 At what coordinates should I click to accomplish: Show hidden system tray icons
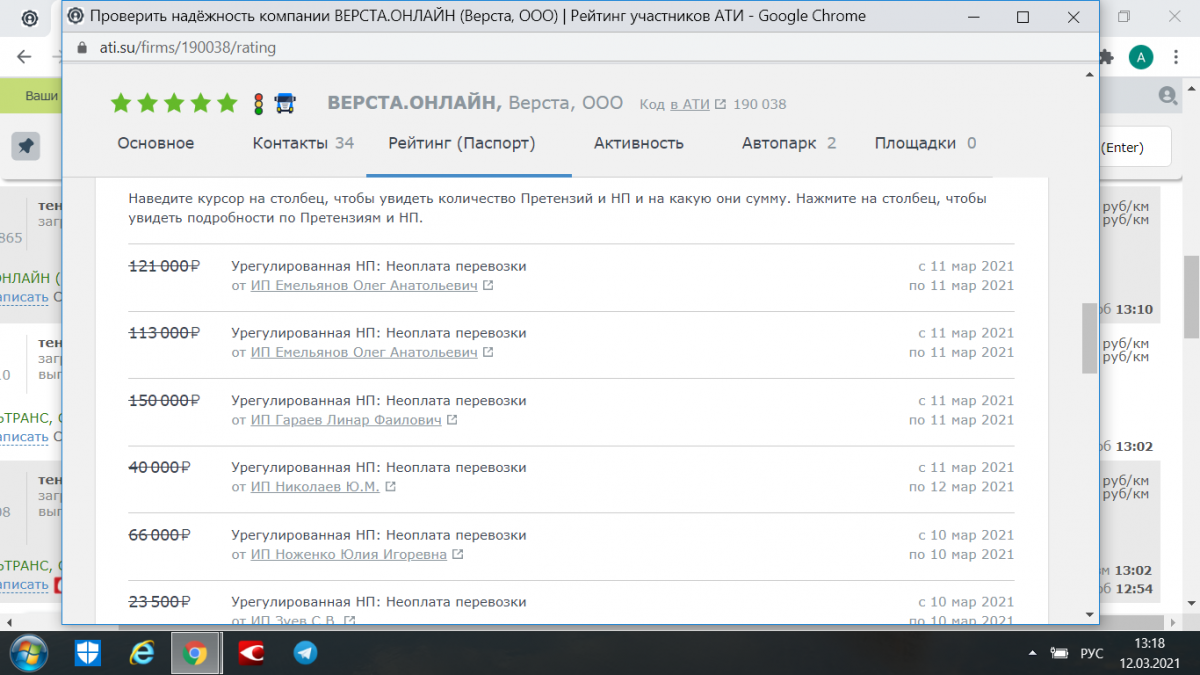(1033, 653)
